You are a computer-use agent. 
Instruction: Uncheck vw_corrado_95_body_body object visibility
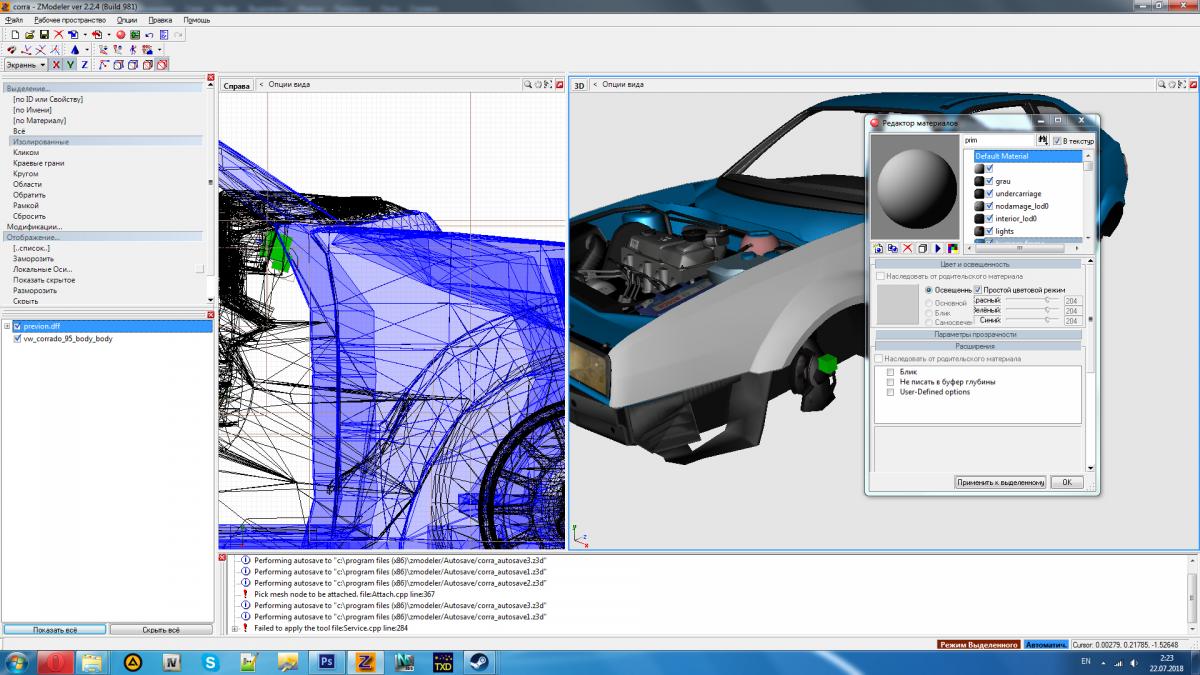click(17, 339)
